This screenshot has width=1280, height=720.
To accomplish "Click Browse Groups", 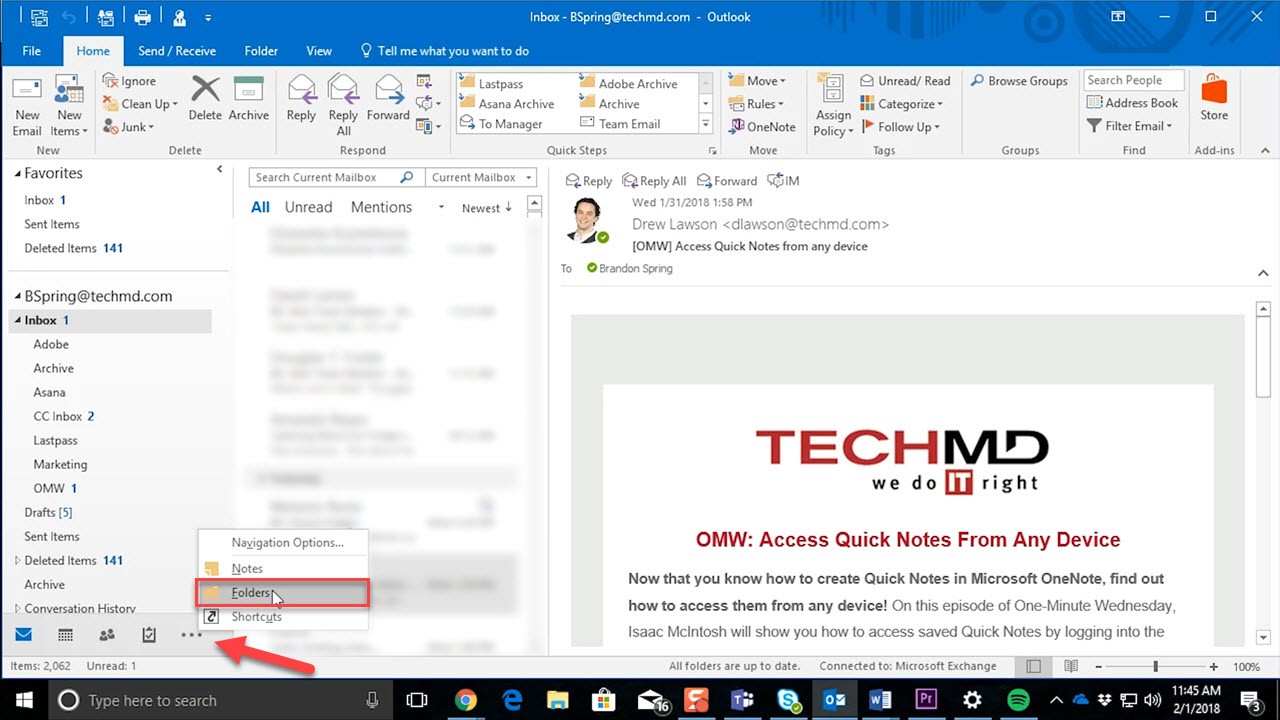I will click(x=1020, y=81).
